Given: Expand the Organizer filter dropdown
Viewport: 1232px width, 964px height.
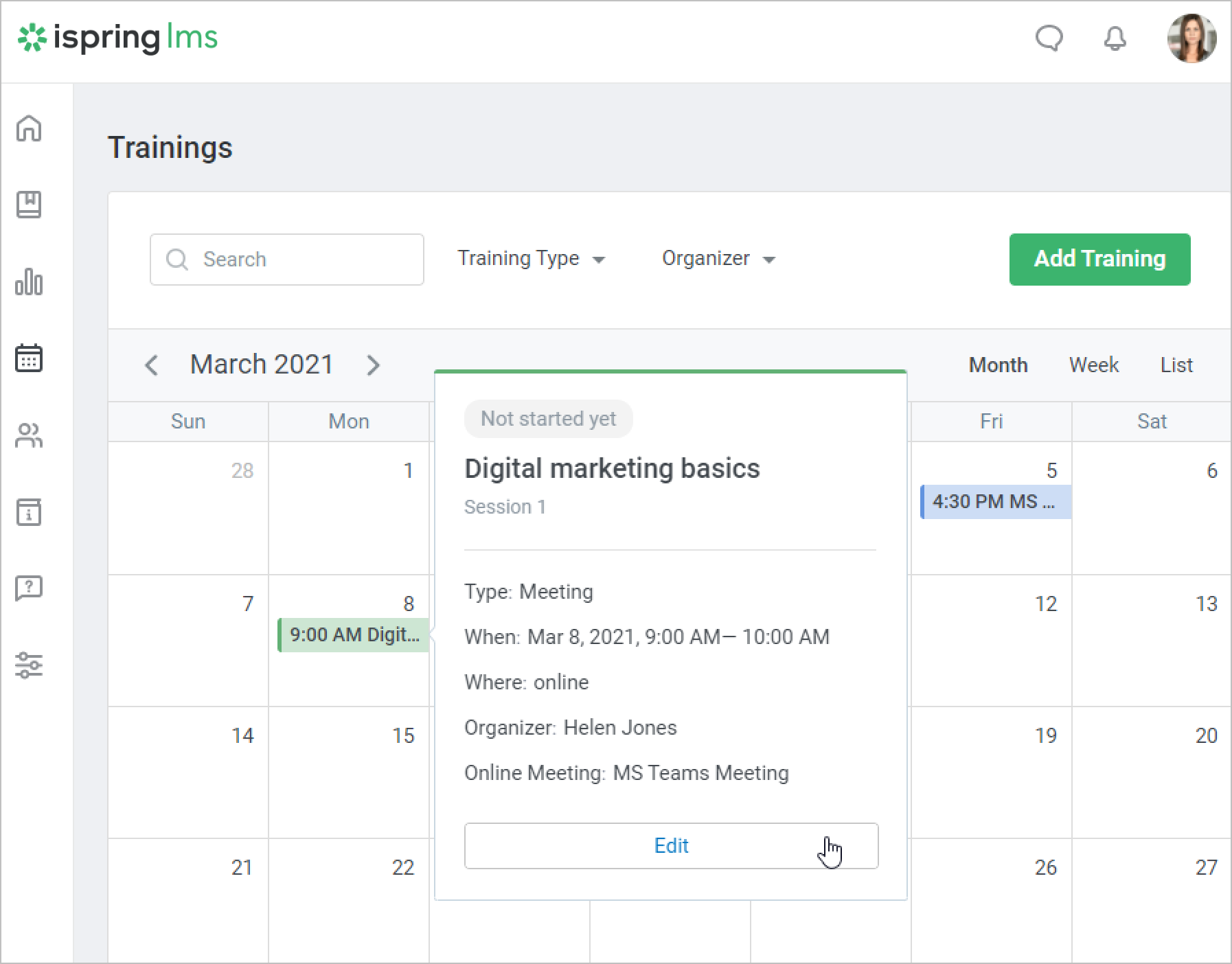Looking at the screenshot, I should tap(718, 259).
